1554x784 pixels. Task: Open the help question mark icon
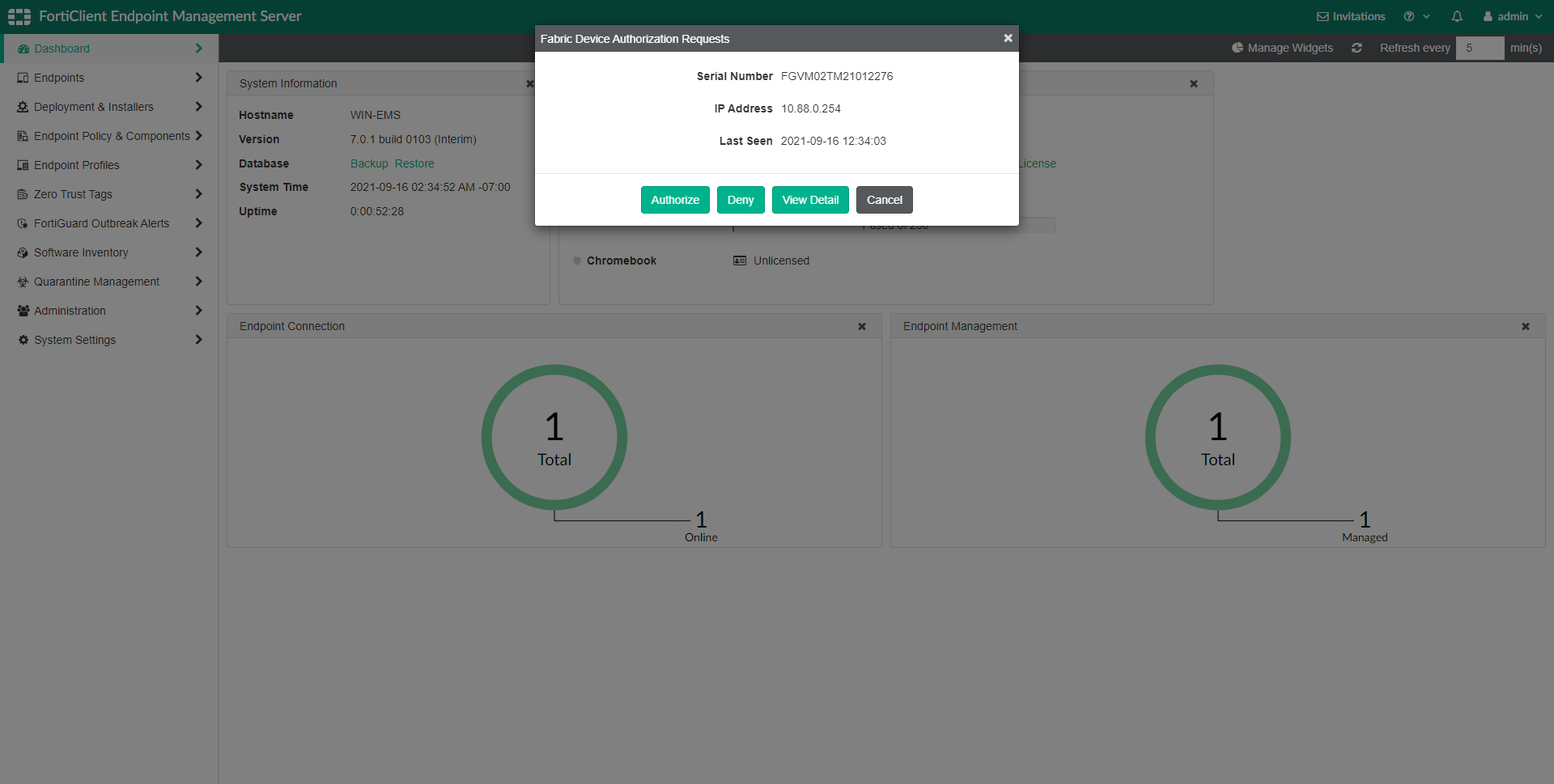click(1409, 16)
